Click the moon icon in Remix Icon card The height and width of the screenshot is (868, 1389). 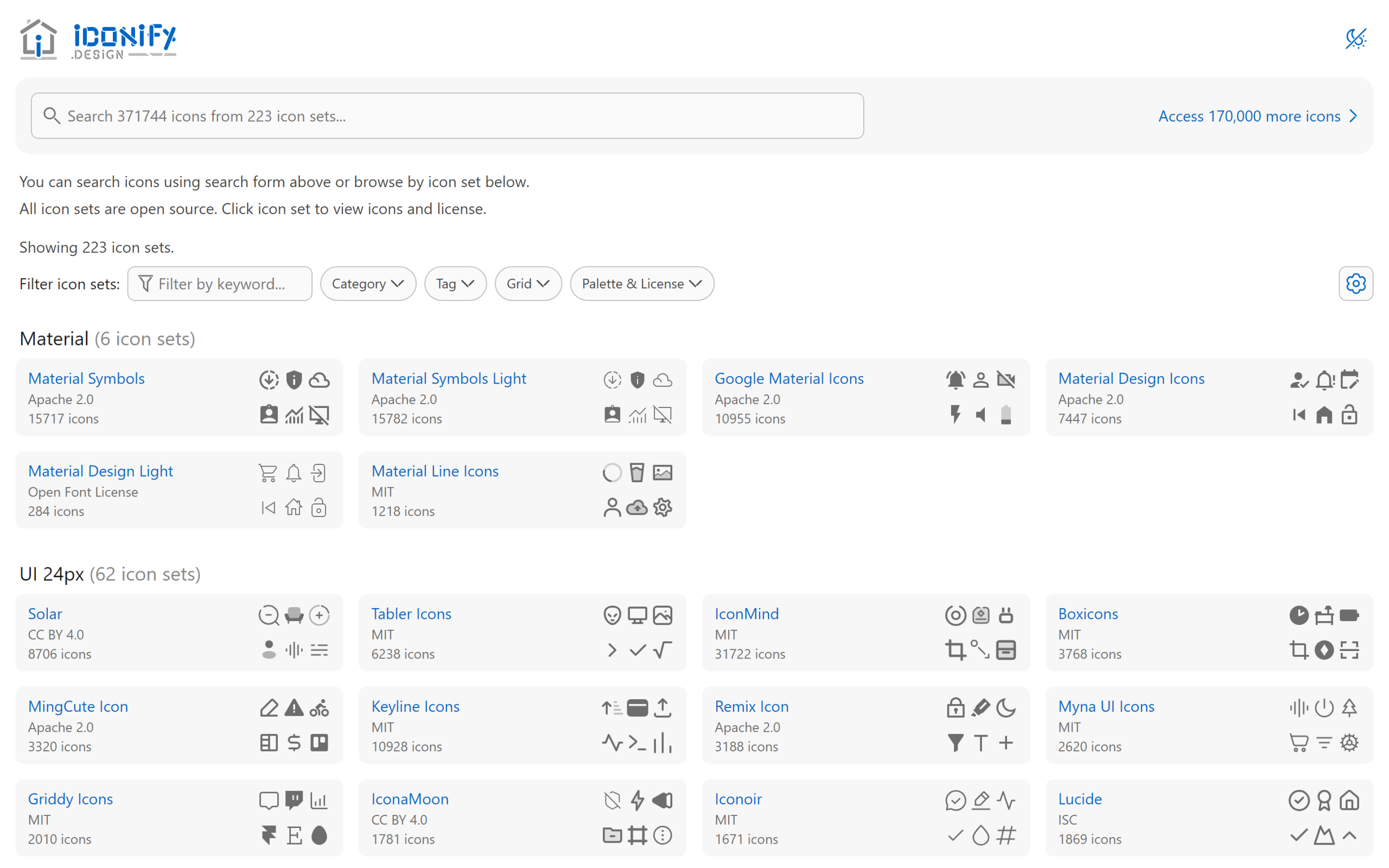pyautogui.click(x=1005, y=707)
